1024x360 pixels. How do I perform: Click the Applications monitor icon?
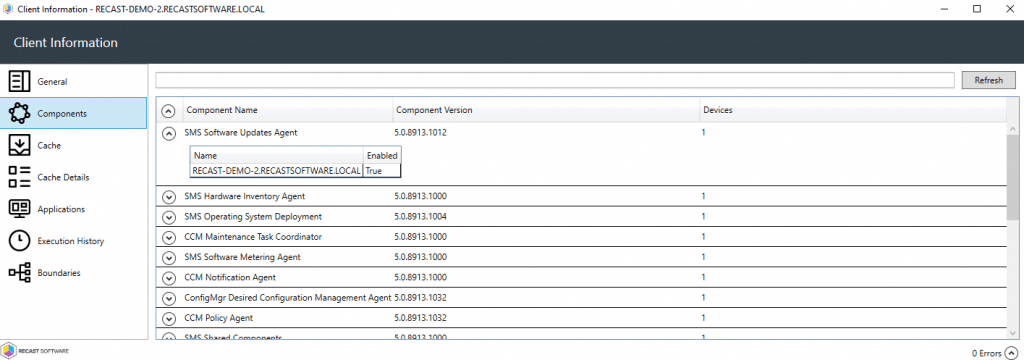19,209
